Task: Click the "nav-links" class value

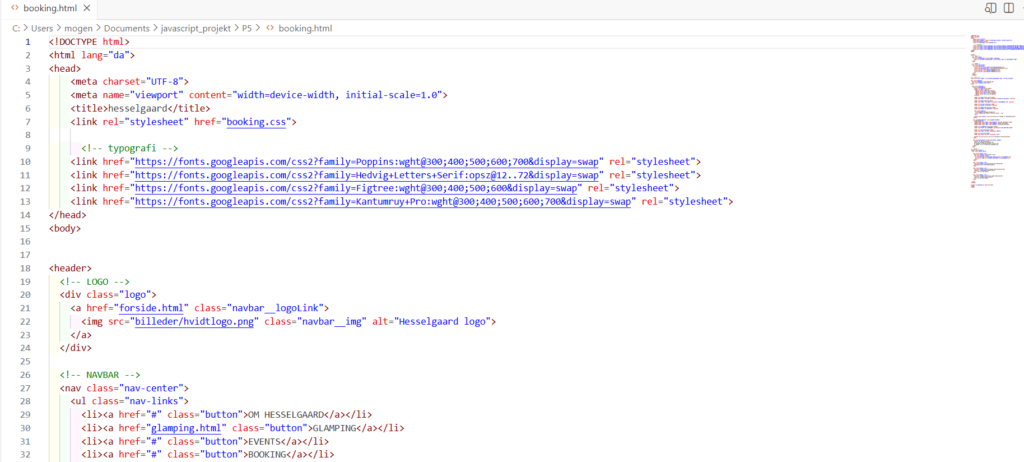Action: point(153,402)
